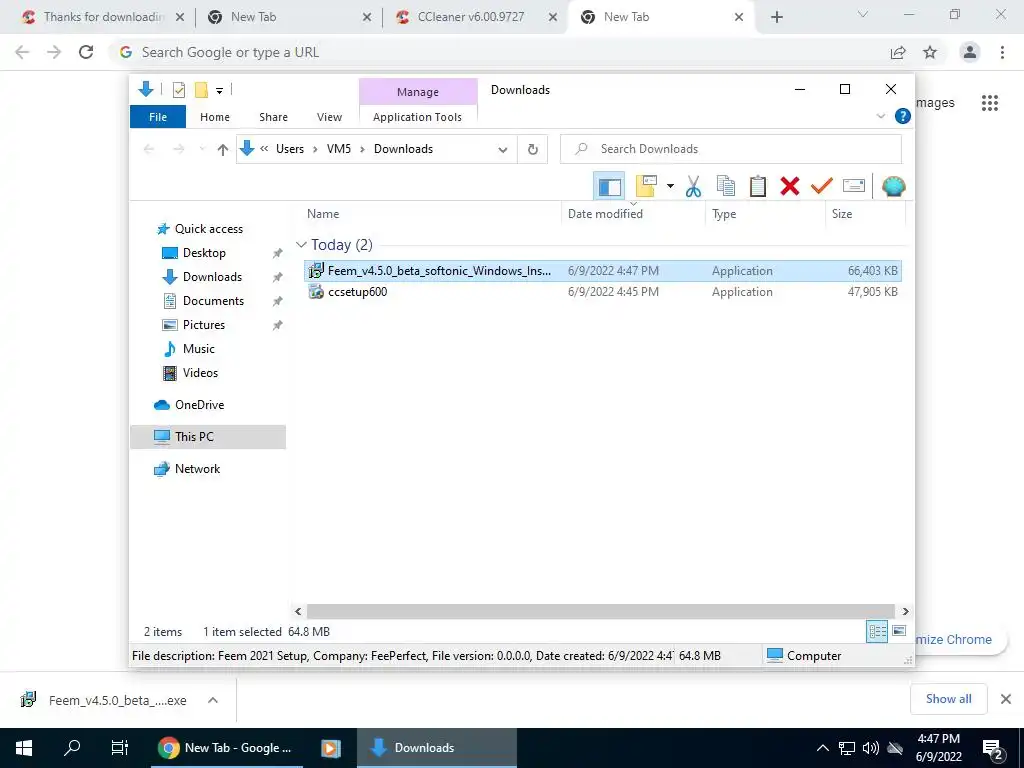Click the Chrome share page icon

(x=898, y=52)
